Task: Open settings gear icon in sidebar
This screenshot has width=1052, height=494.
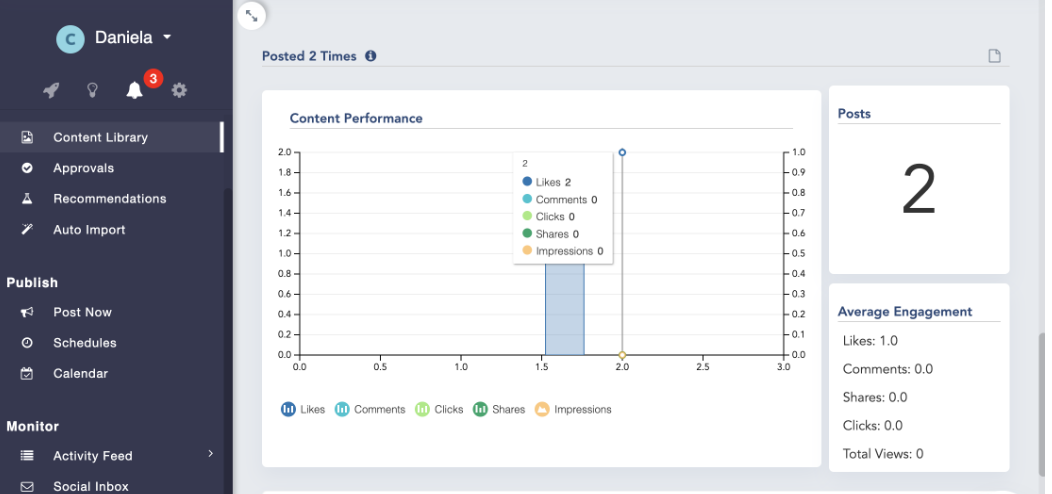Action: [179, 90]
